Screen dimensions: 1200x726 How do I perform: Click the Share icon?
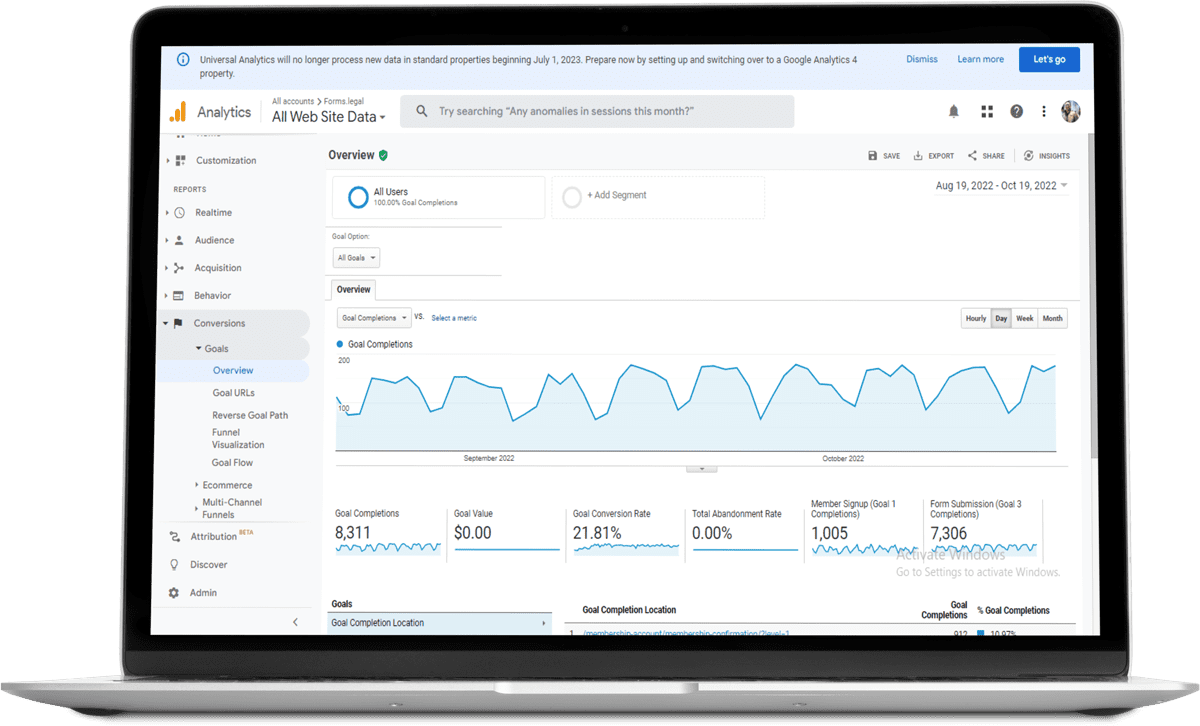coord(972,156)
